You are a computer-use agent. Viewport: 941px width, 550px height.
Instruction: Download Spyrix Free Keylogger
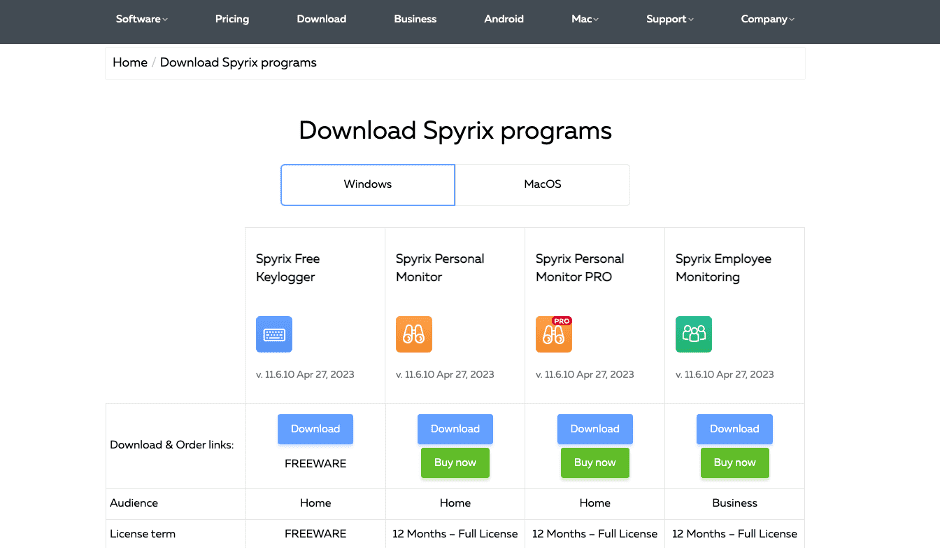315,429
